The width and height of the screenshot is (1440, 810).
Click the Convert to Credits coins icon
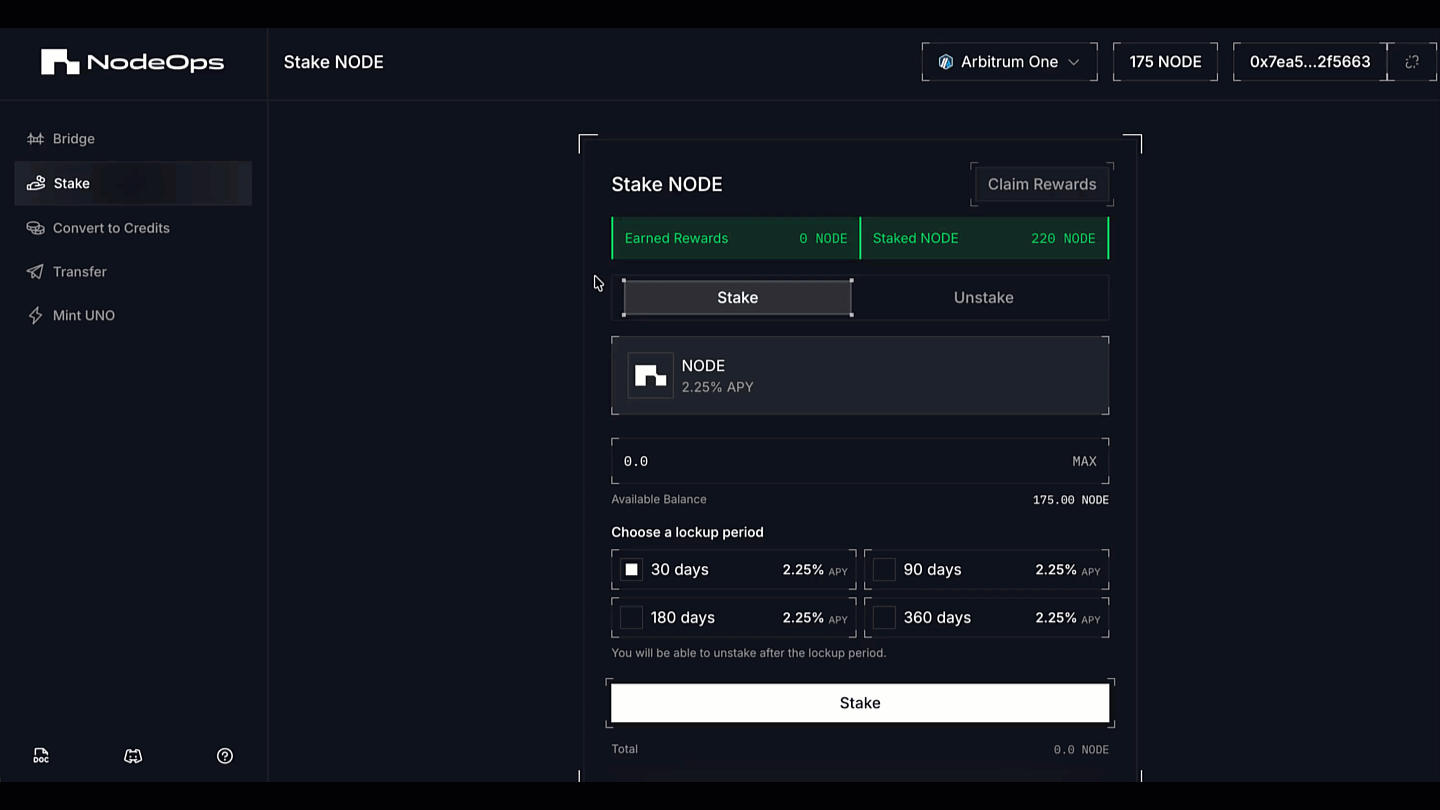click(x=36, y=228)
